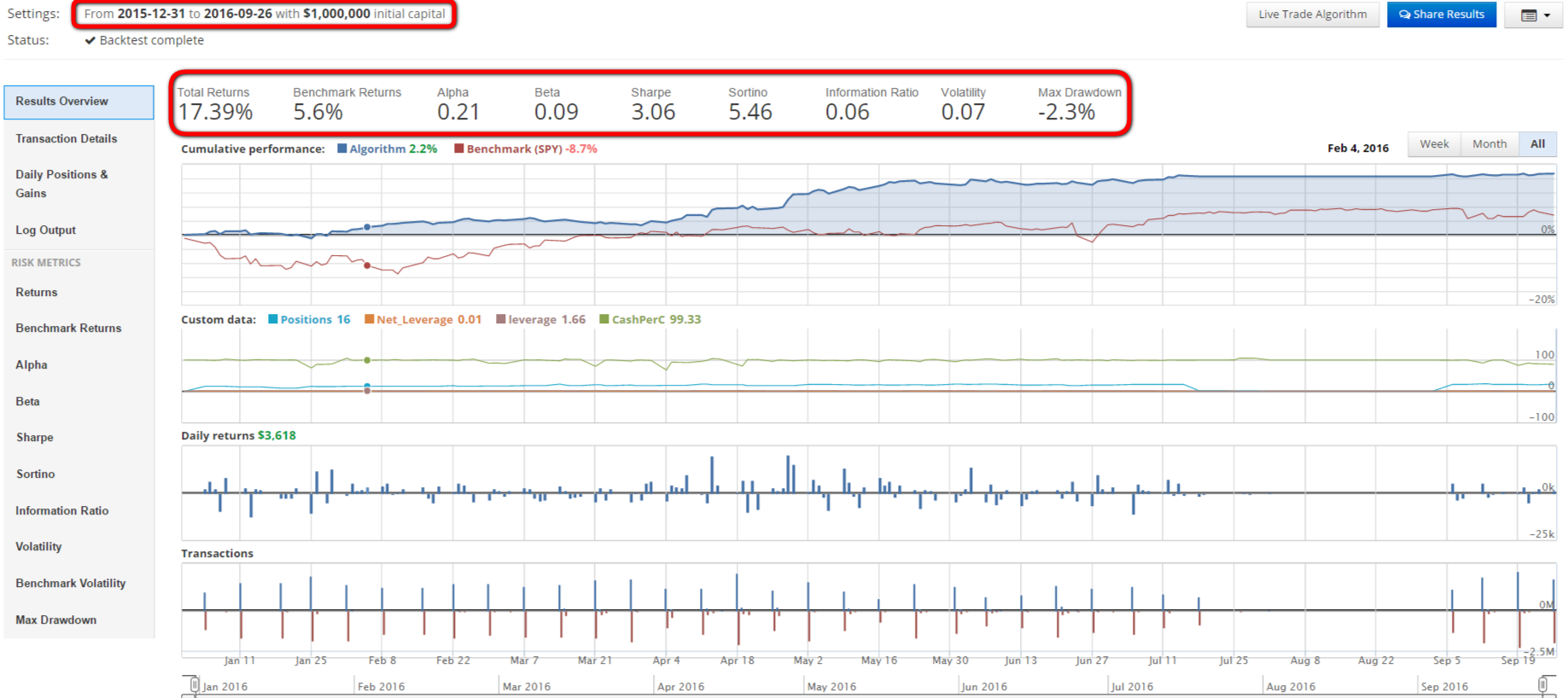The image size is (1568, 698).
Task: Click the Live Trade Algorithm button
Action: 1313,15
